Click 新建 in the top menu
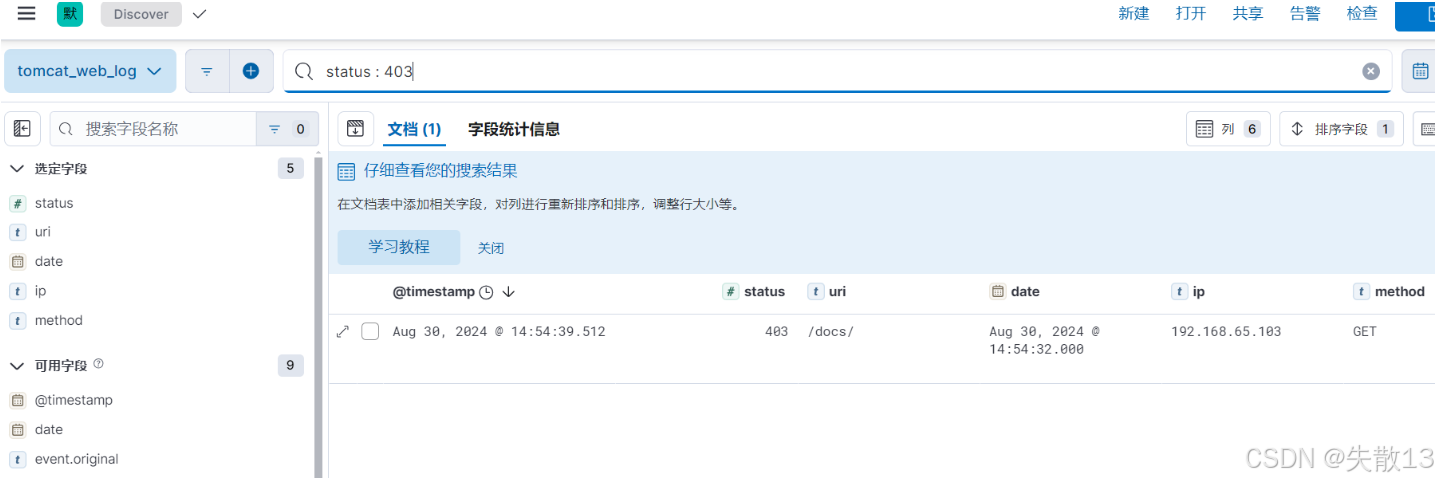The height and width of the screenshot is (484, 1438). click(1133, 14)
